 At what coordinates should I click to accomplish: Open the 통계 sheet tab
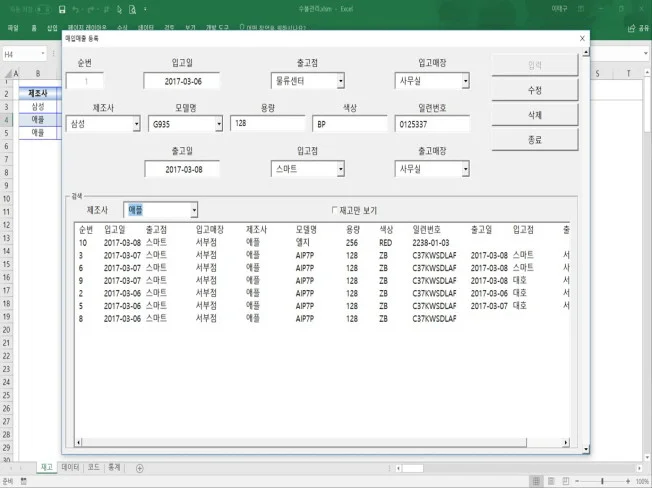click(114, 467)
